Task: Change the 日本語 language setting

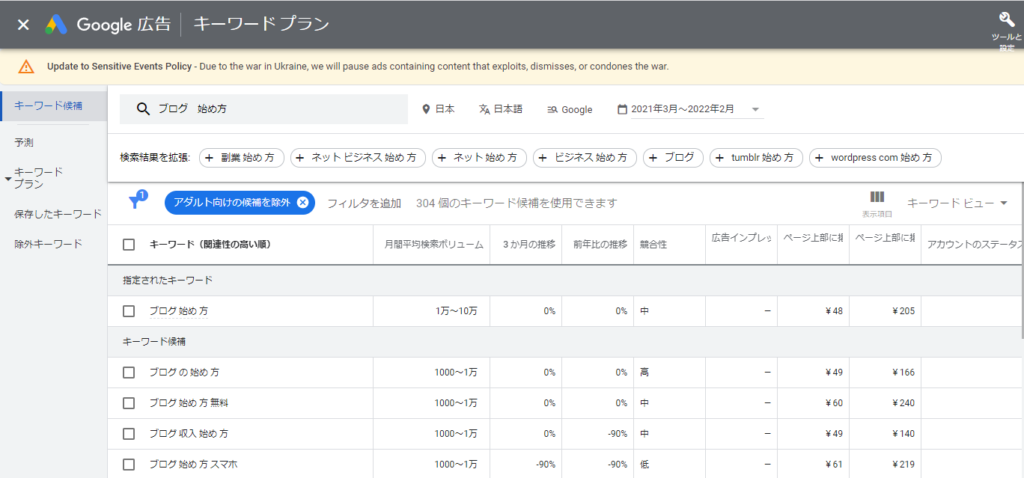Action: tap(500, 109)
